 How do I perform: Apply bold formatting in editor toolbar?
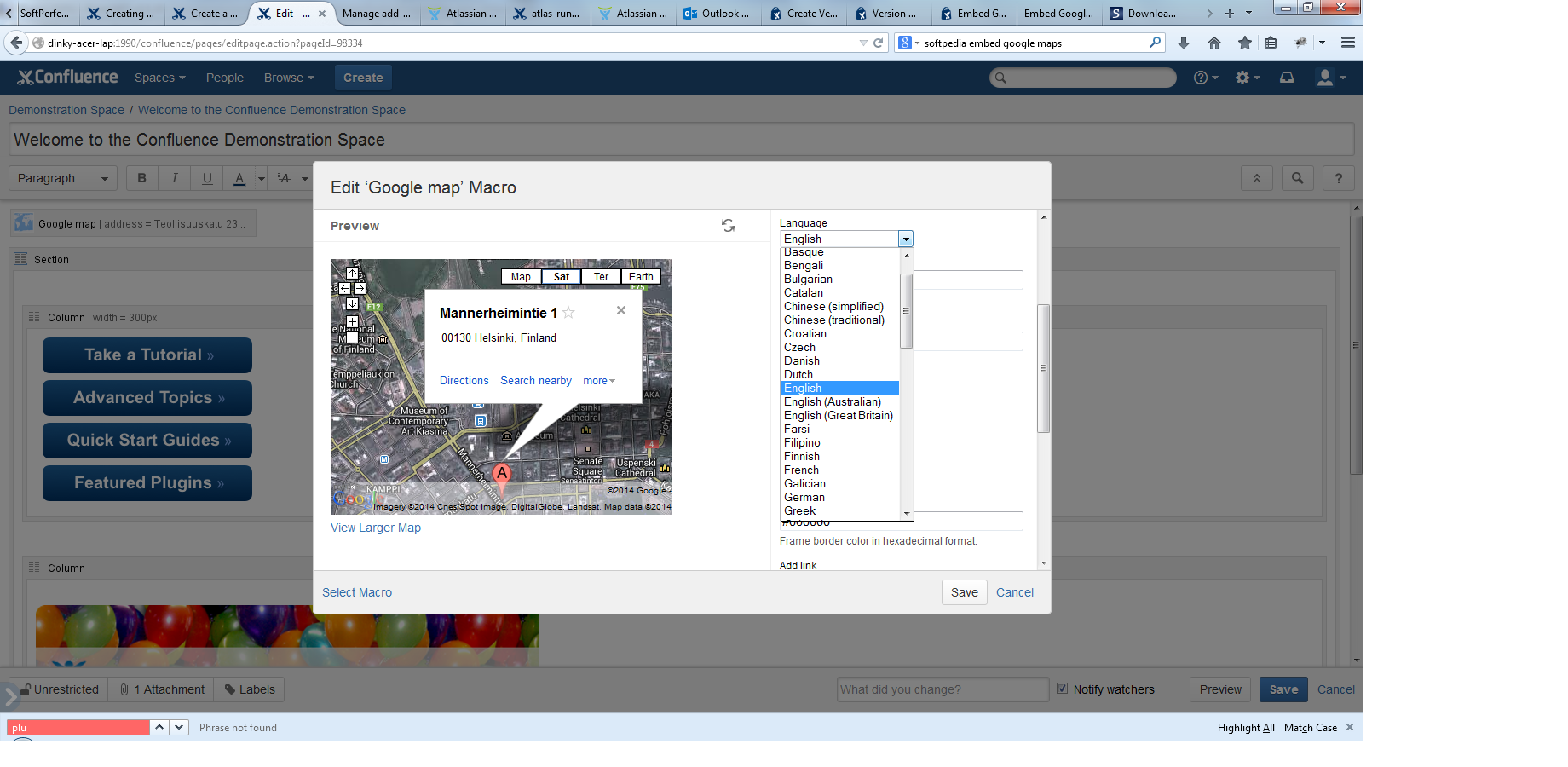pyautogui.click(x=142, y=178)
